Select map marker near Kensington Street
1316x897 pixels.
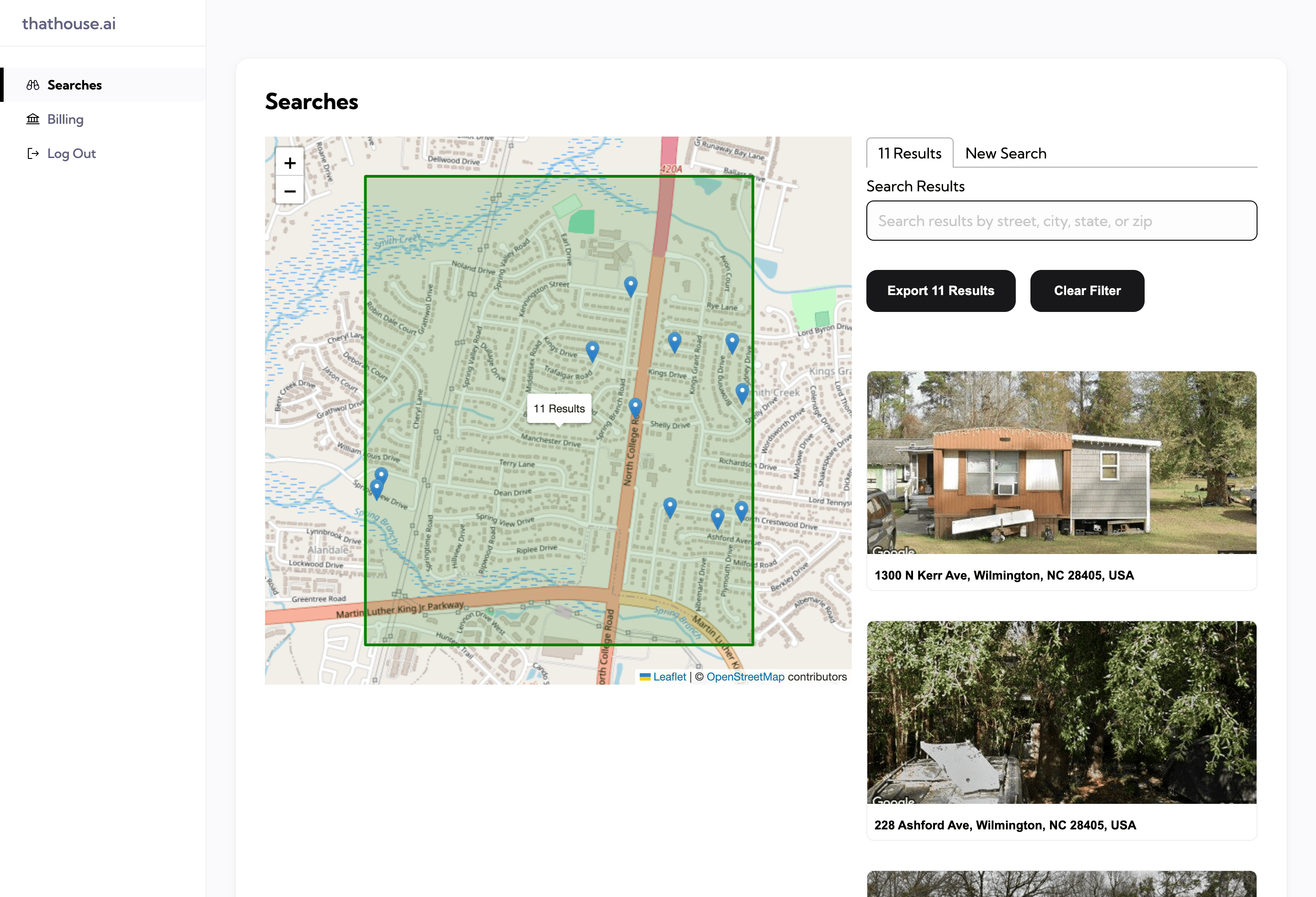coord(630,287)
